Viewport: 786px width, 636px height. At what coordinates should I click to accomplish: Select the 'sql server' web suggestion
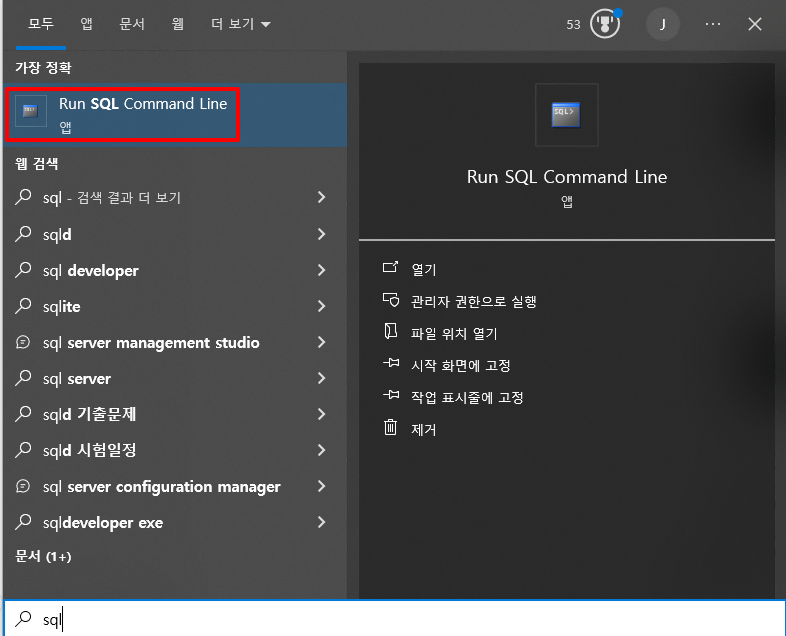coord(77,378)
